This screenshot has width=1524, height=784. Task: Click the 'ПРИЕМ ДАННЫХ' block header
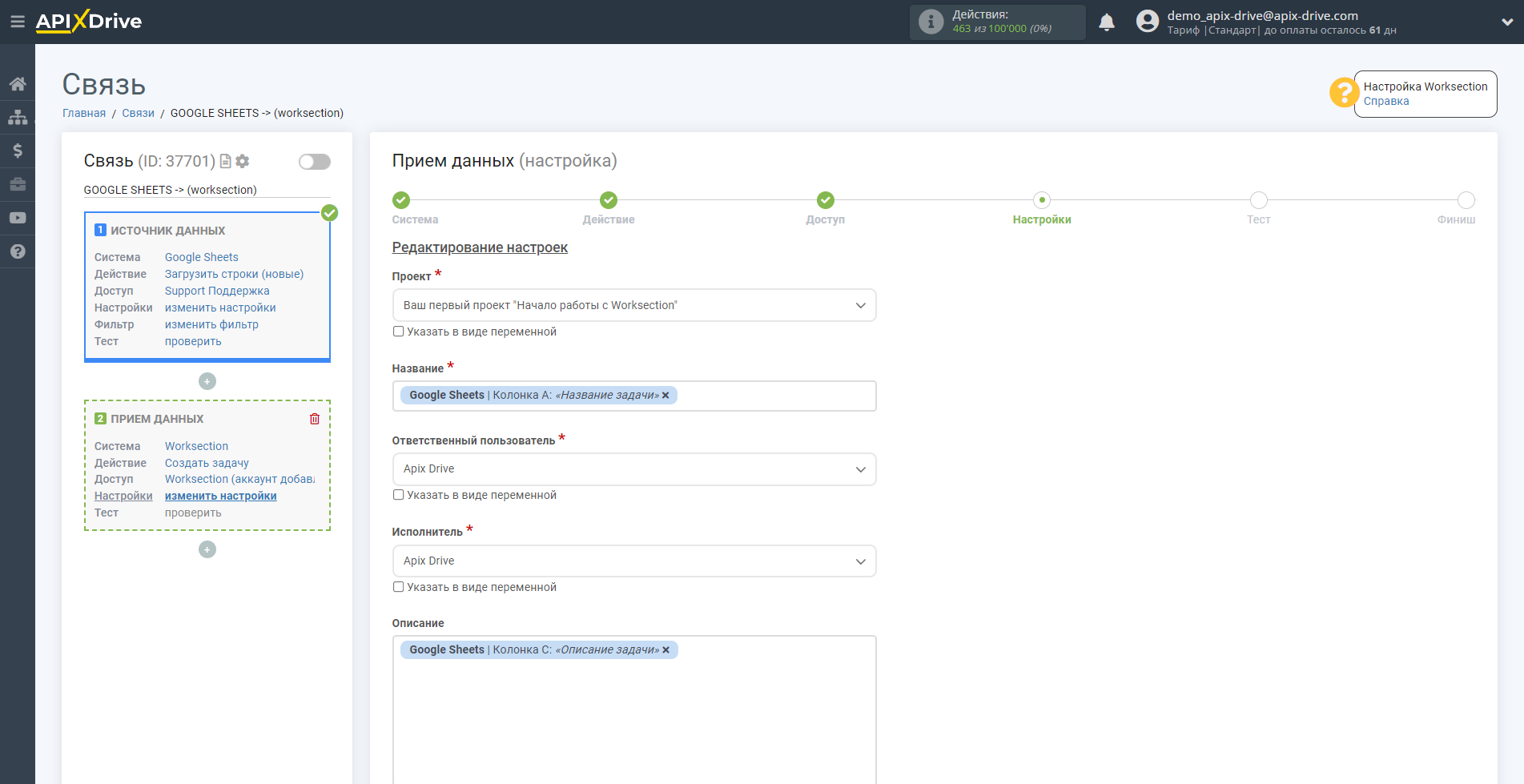click(157, 419)
